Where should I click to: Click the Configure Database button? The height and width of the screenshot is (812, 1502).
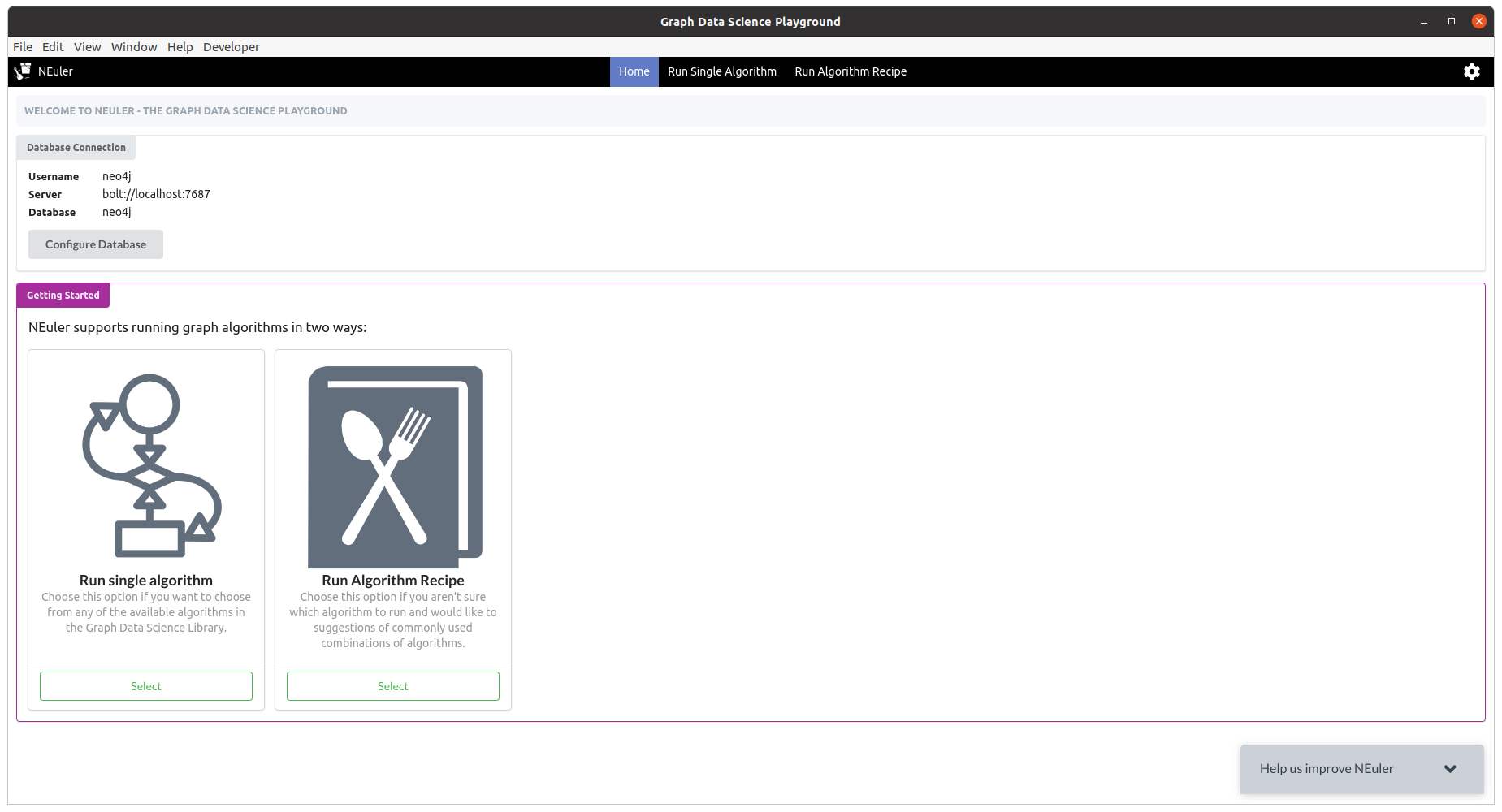point(96,244)
